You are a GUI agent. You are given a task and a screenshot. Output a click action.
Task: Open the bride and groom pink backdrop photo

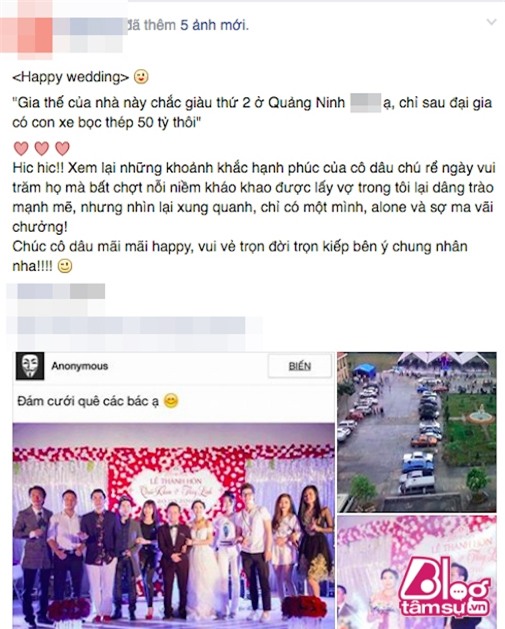pyautogui.click(x=416, y=572)
